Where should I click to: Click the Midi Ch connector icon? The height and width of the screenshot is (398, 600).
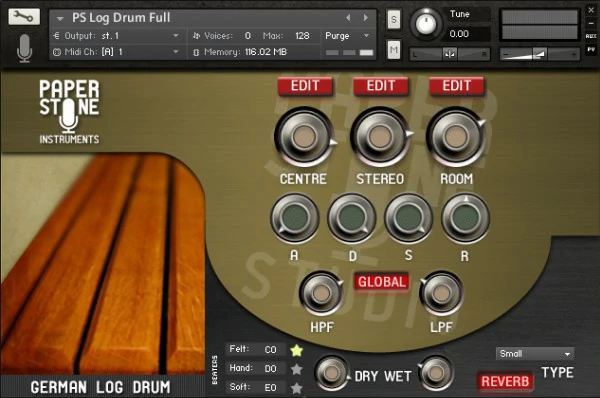tap(57, 52)
